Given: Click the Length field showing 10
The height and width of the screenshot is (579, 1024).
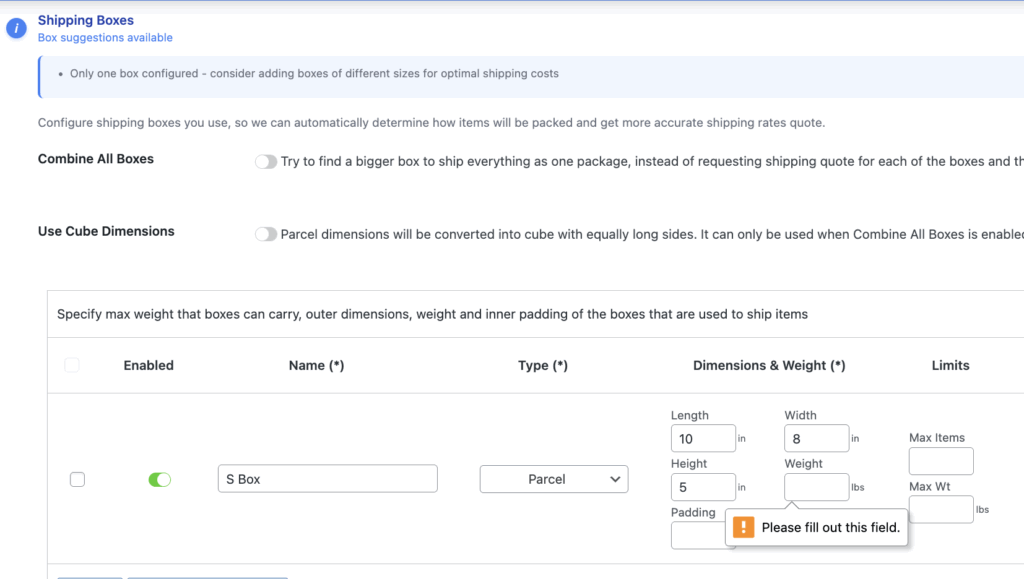Looking at the screenshot, I should pyautogui.click(x=703, y=438).
